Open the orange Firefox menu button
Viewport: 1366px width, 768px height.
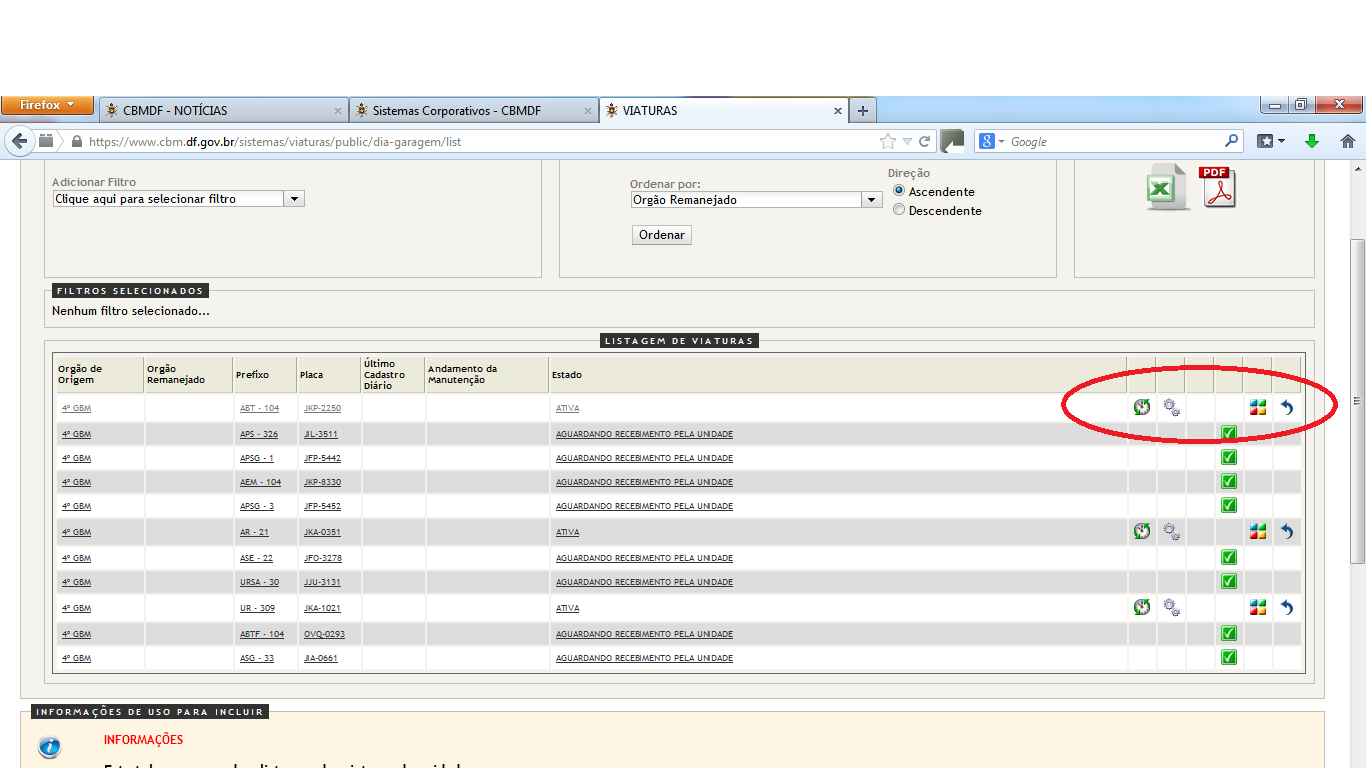[x=47, y=105]
